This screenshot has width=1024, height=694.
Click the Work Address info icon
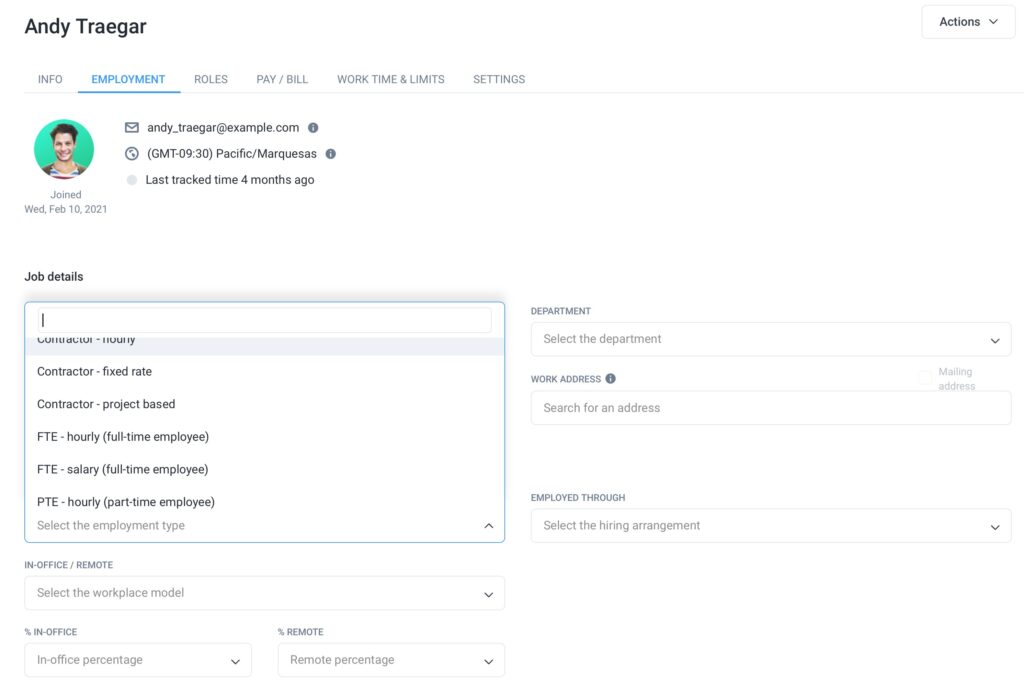click(x=611, y=379)
